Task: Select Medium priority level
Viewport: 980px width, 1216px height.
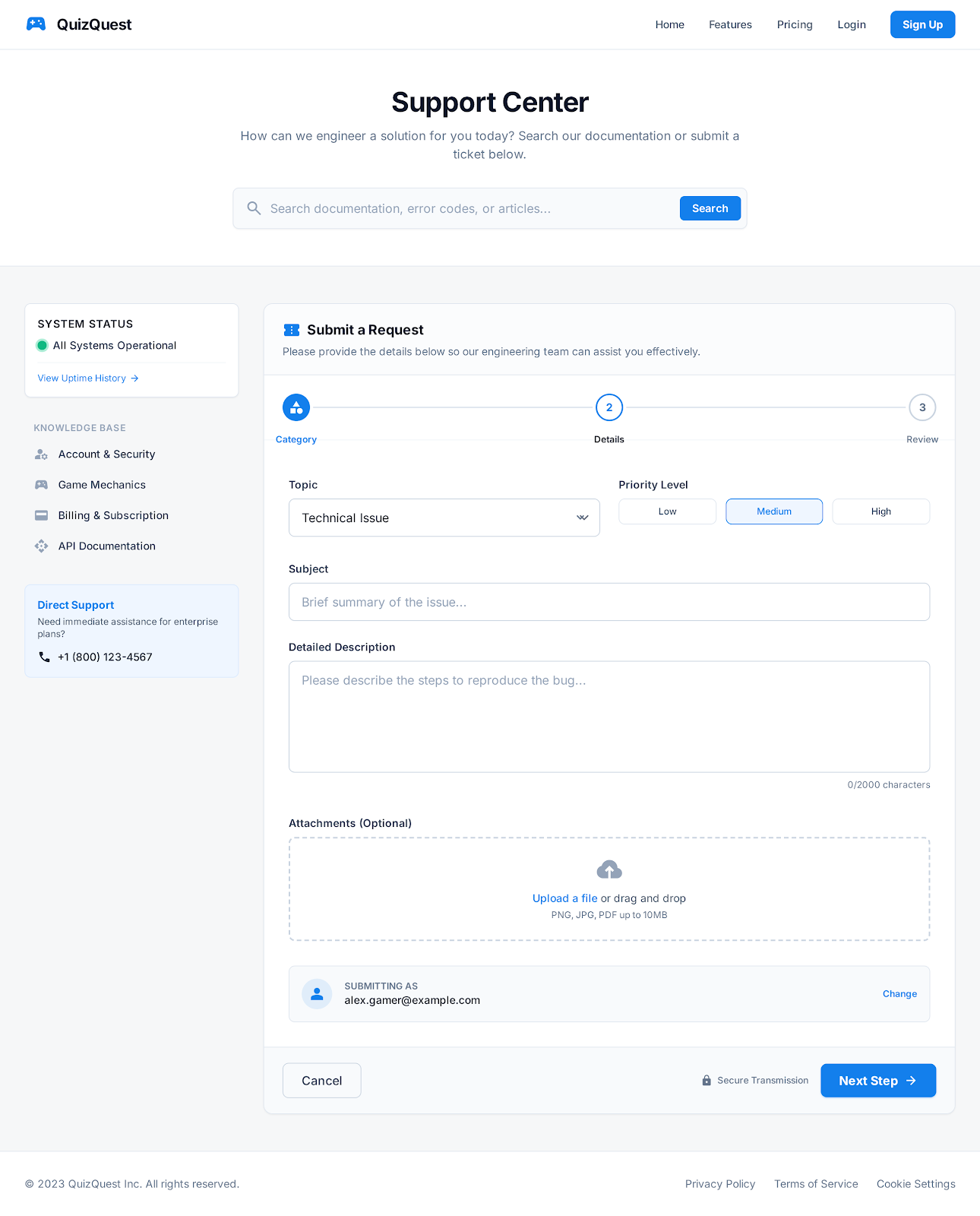Action: [x=774, y=511]
